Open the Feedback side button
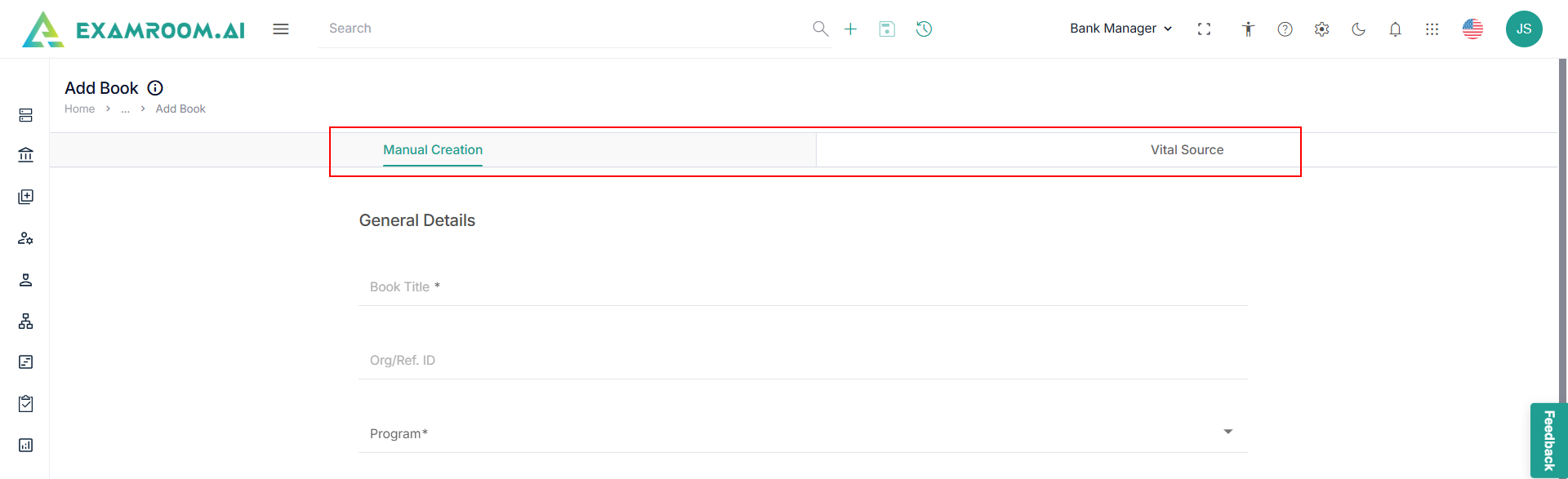Viewport: 1568px width, 479px height. pos(1548,440)
